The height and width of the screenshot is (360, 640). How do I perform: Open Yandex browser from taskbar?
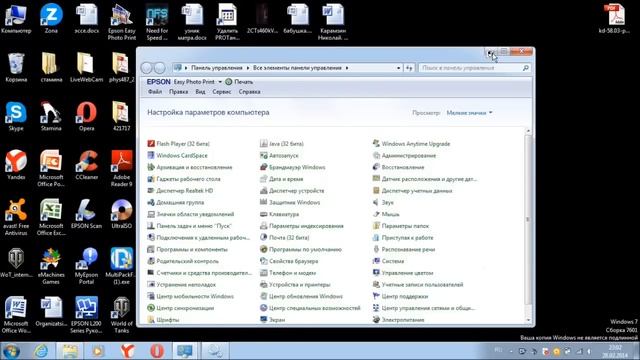coord(128,351)
